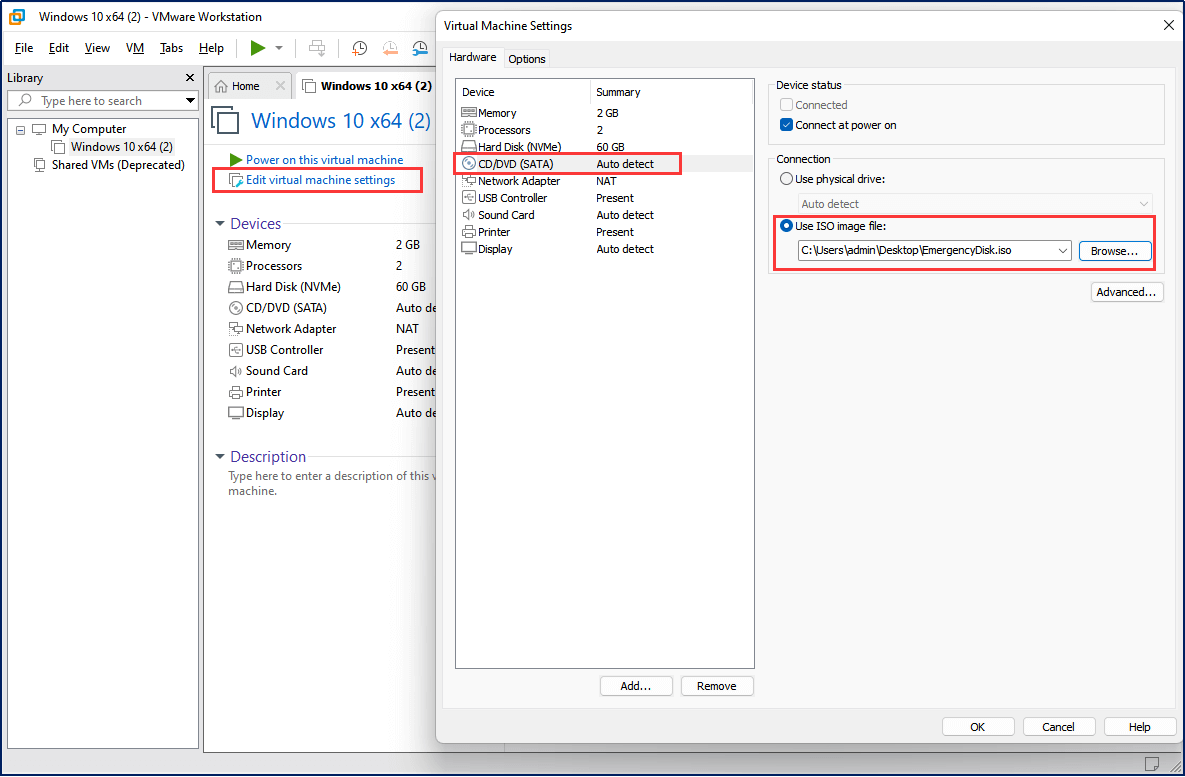Switch to Options tab in settings dialog
Viewport: 1185px width, 777px height.
[527, 59]
